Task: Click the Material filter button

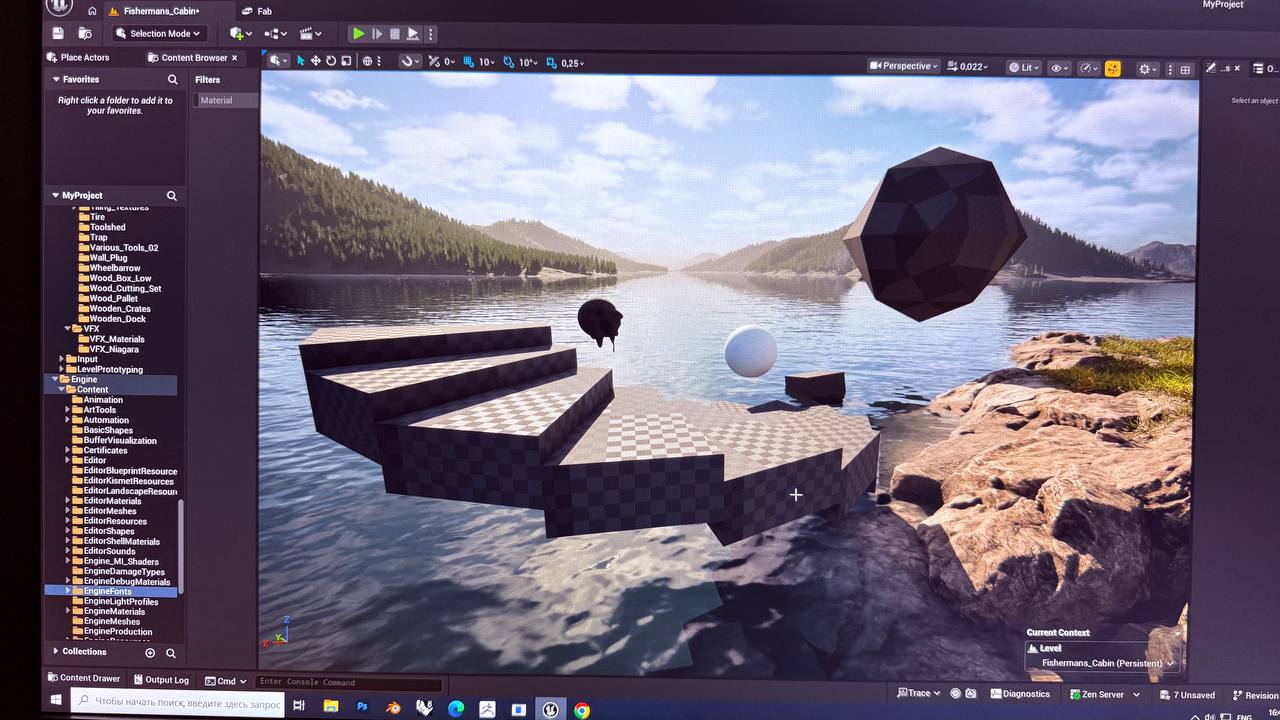Action: [225, 100]
